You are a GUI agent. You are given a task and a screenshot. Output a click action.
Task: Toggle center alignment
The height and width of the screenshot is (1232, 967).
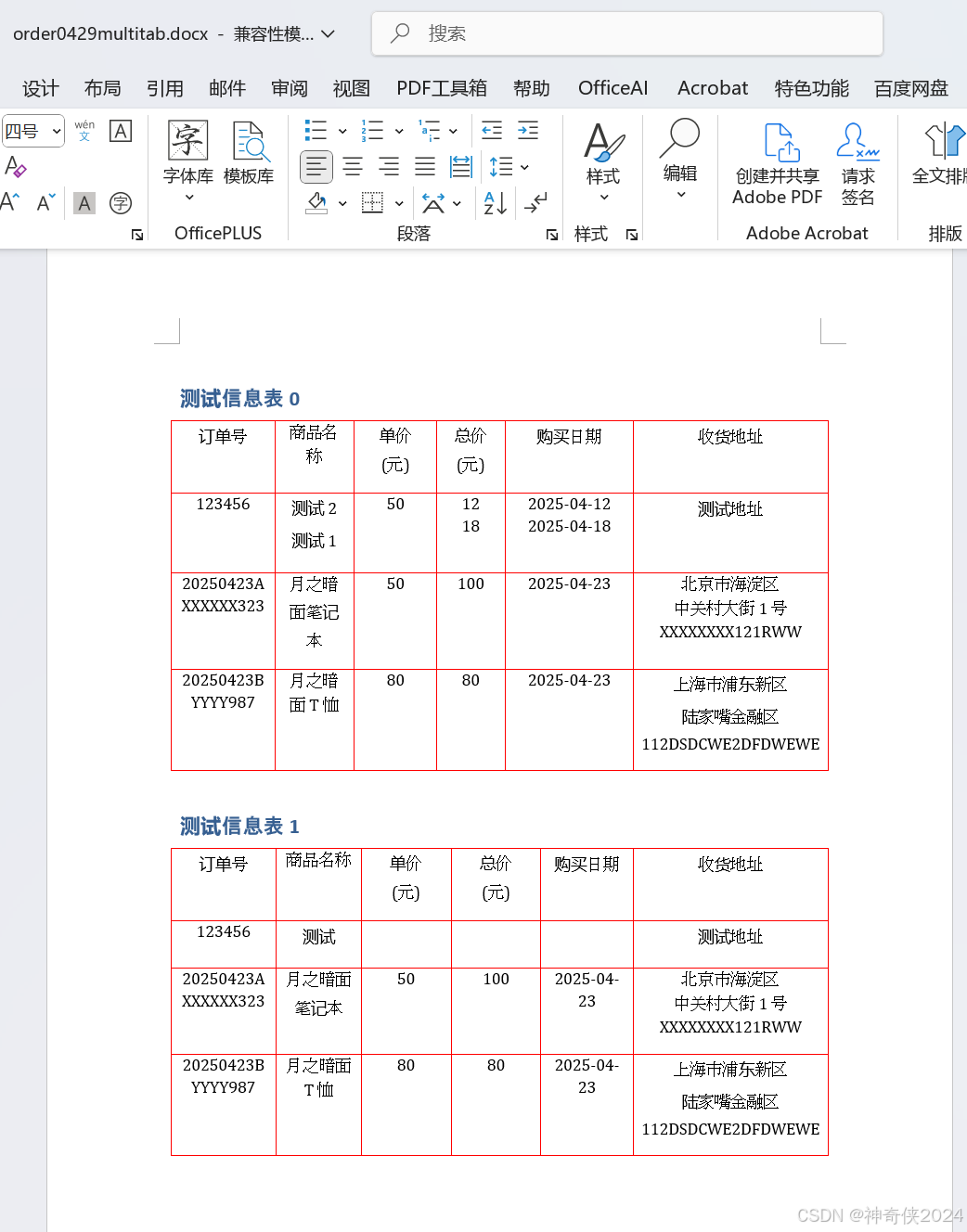click(x=353, y=167)
